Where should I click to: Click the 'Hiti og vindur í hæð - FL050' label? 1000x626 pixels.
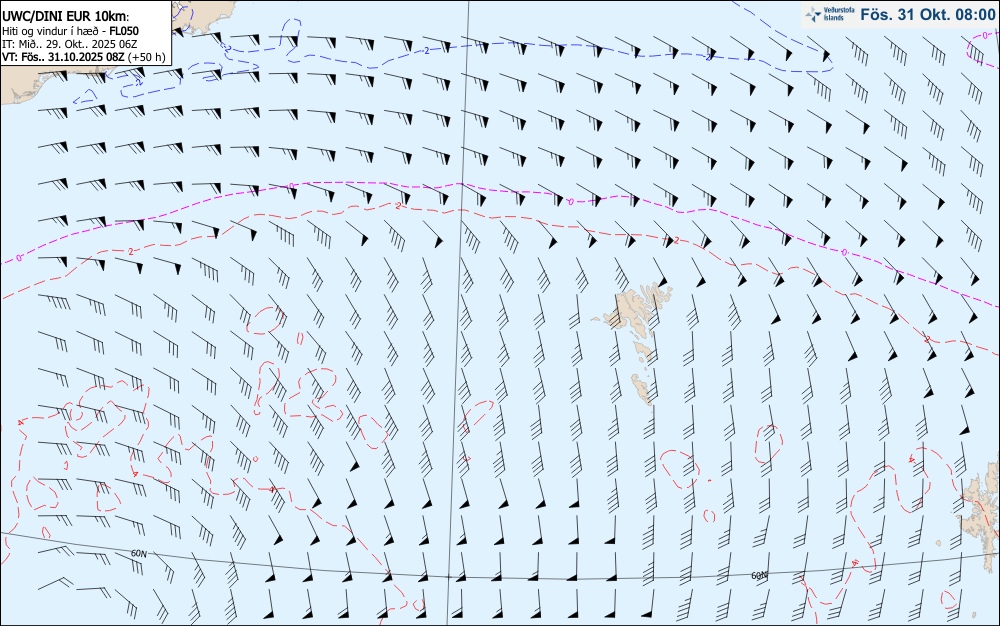[70, 31]
